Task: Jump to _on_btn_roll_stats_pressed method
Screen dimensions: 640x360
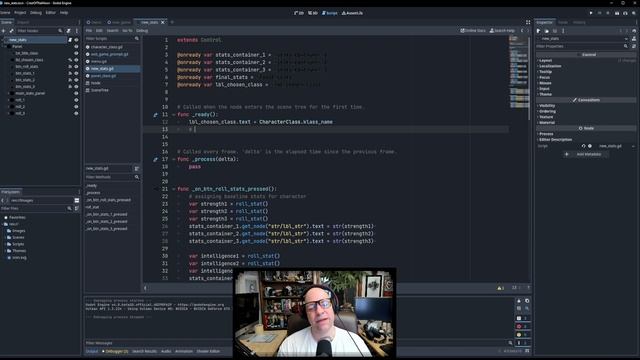Action: click(108, 200)
